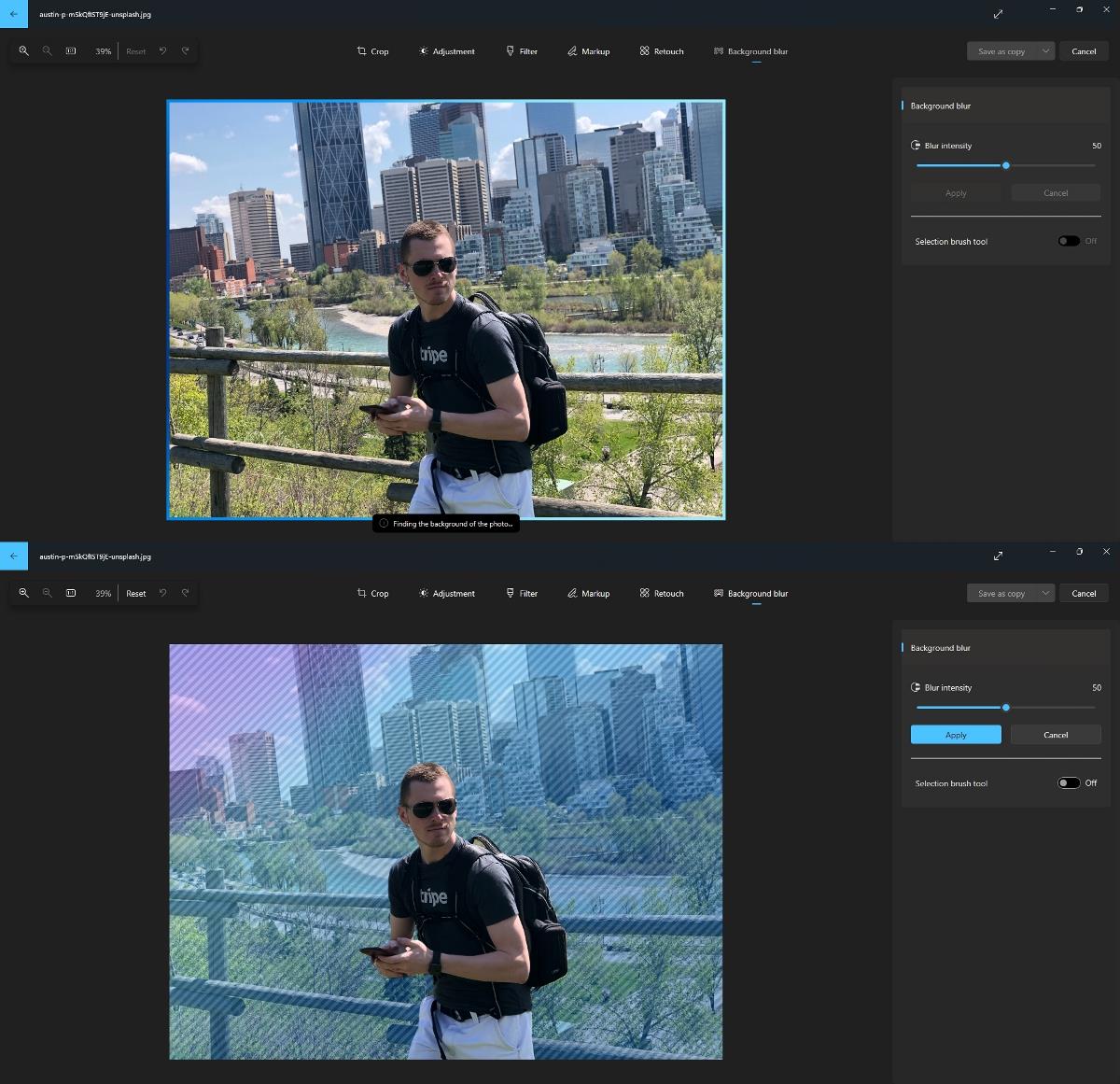
Task: Toggle the fullscreen view icon
Action: [998, 14]
